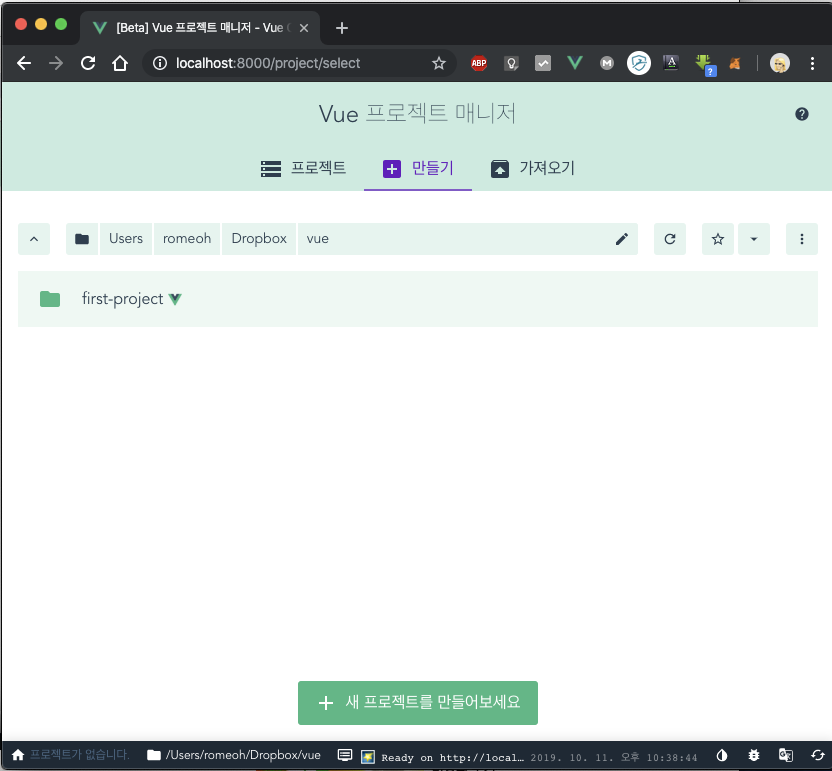
Task: Switch to the 만들기 tab
Action: [x=418, y=168]
